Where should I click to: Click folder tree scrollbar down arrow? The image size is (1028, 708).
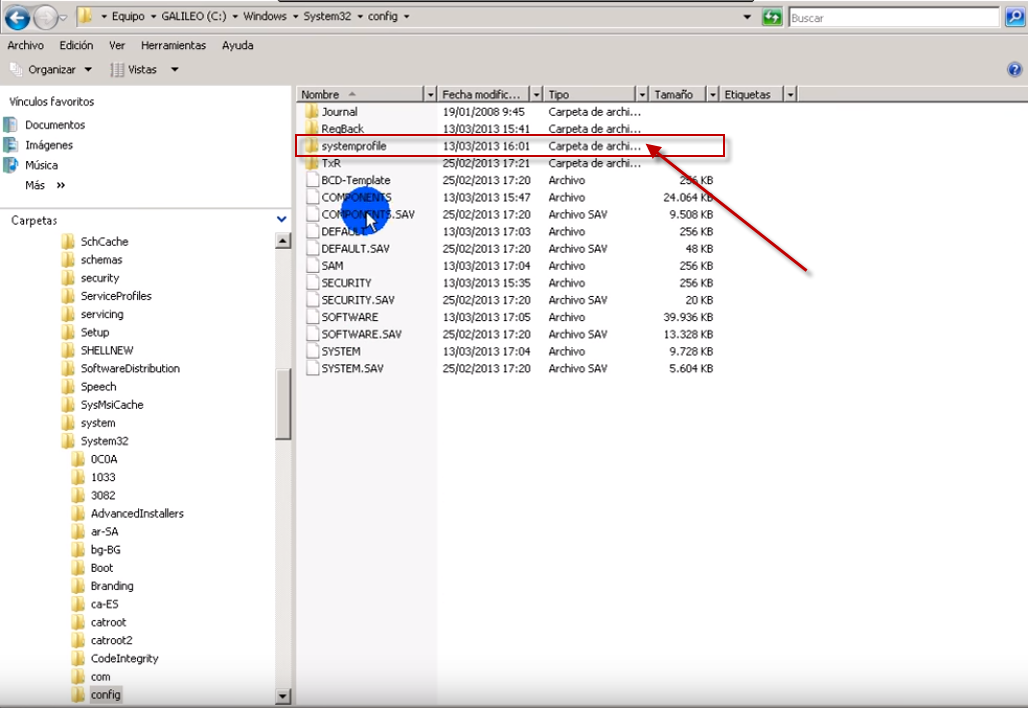click(283, 696)
